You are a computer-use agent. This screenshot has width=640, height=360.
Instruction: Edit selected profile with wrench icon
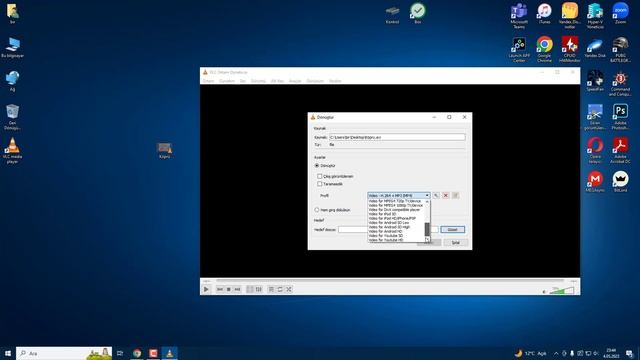click(436, 196)
